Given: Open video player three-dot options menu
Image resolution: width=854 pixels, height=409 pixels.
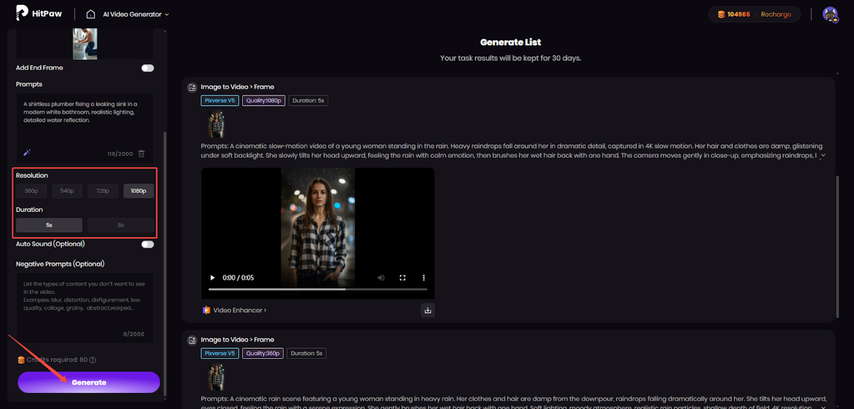Looking at the screenshot, I should [x=423, y=278].
